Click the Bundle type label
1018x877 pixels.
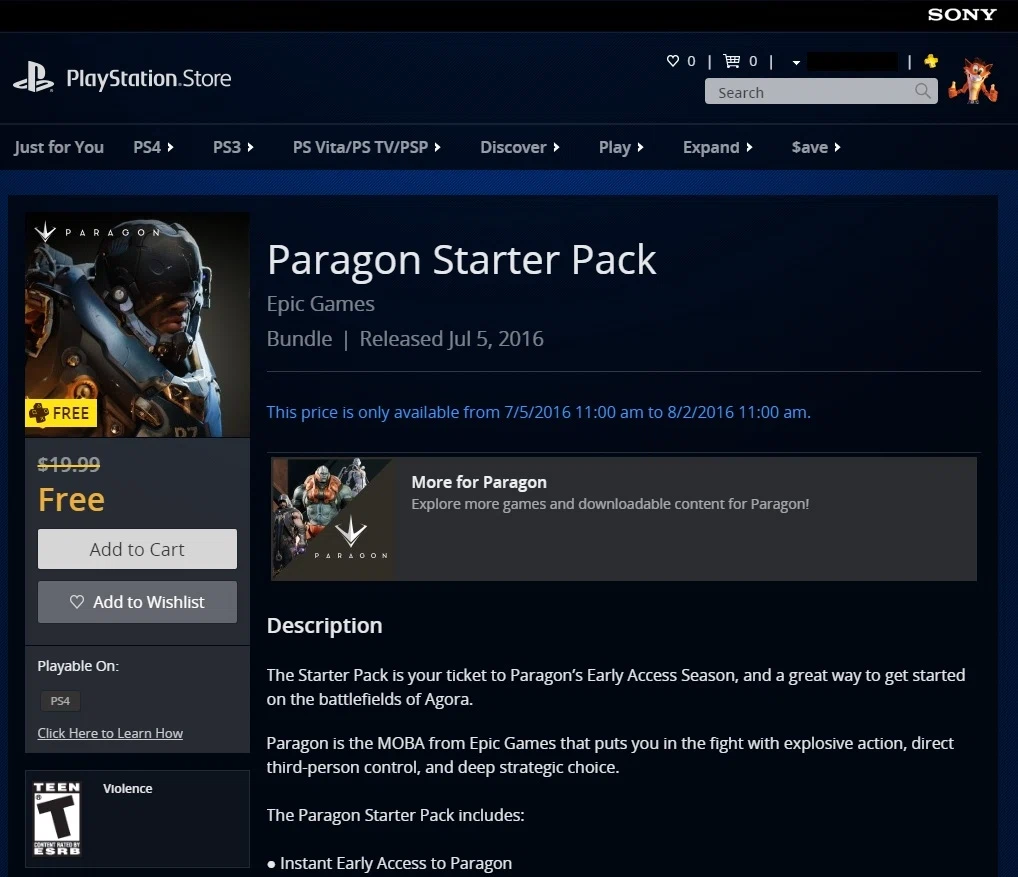pyautogui.click(x=299, y=339)
